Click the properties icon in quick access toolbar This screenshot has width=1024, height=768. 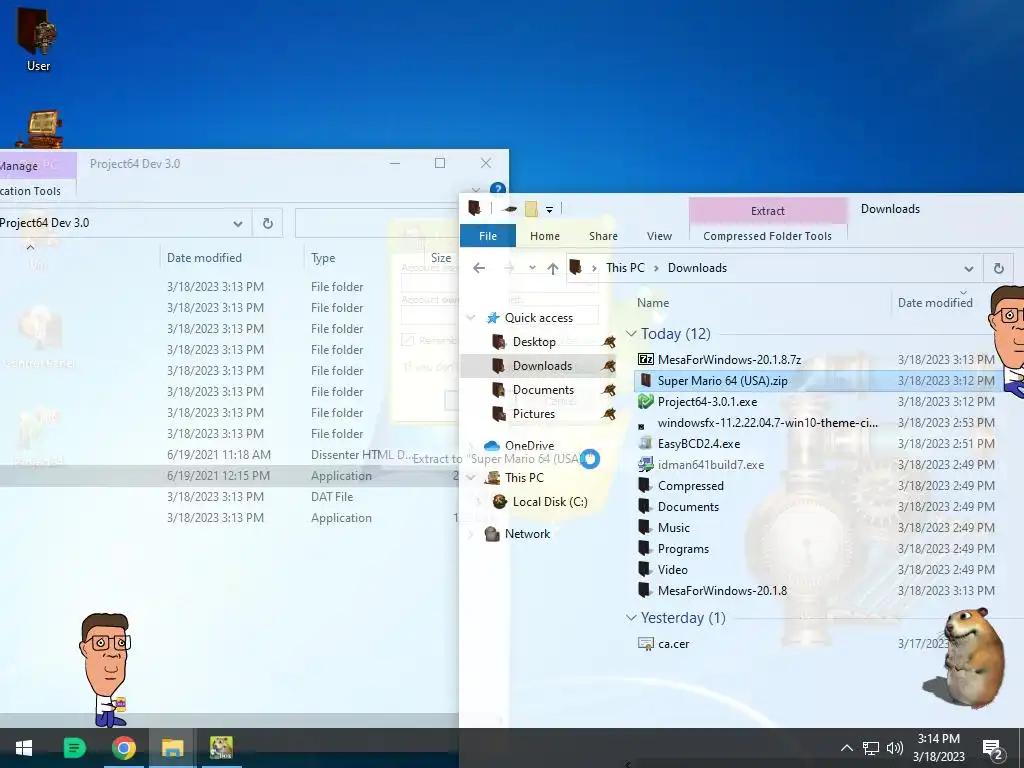[x=510, y=209]
